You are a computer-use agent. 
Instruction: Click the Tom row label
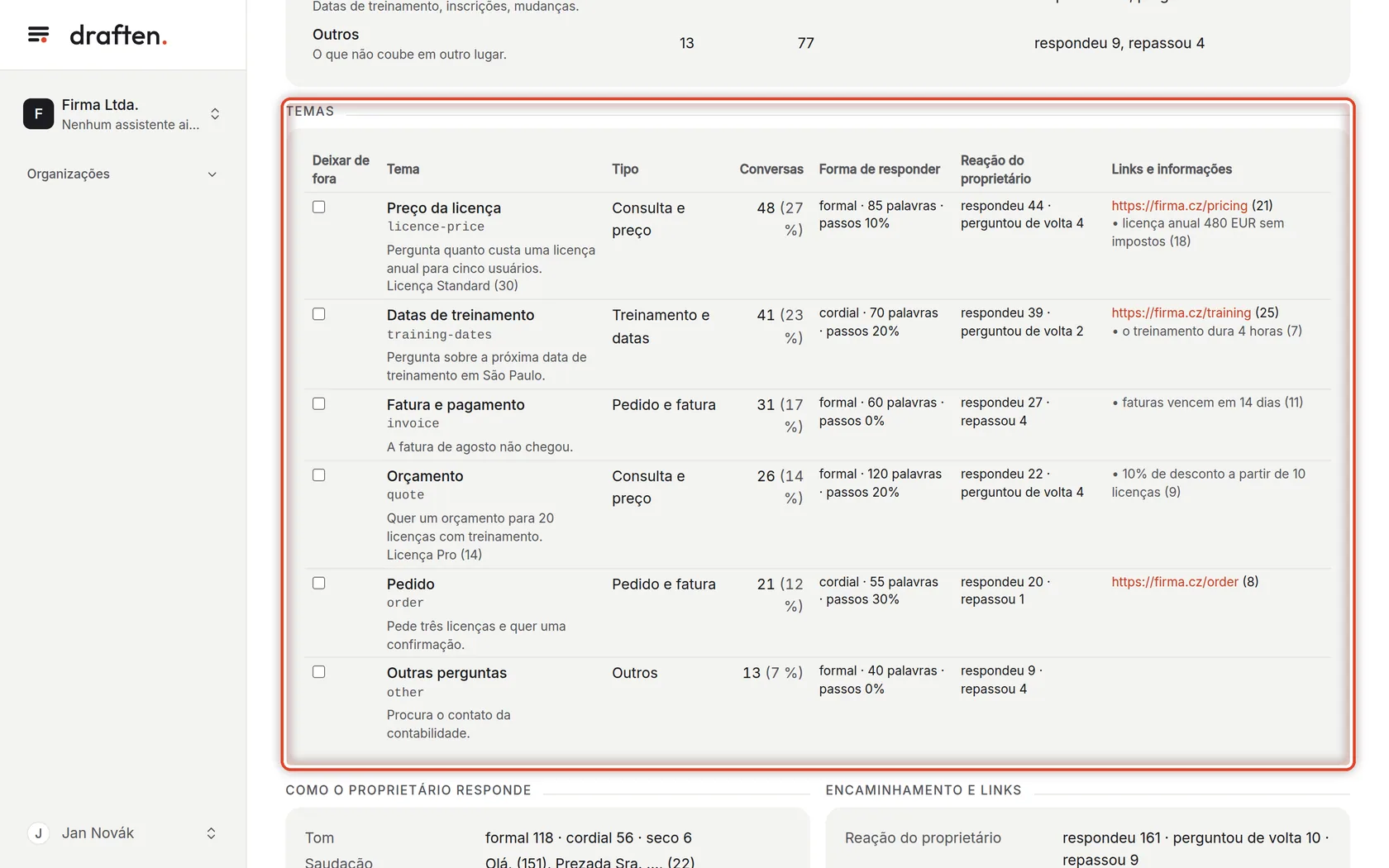pyautogui.click(x=319, y=838)
